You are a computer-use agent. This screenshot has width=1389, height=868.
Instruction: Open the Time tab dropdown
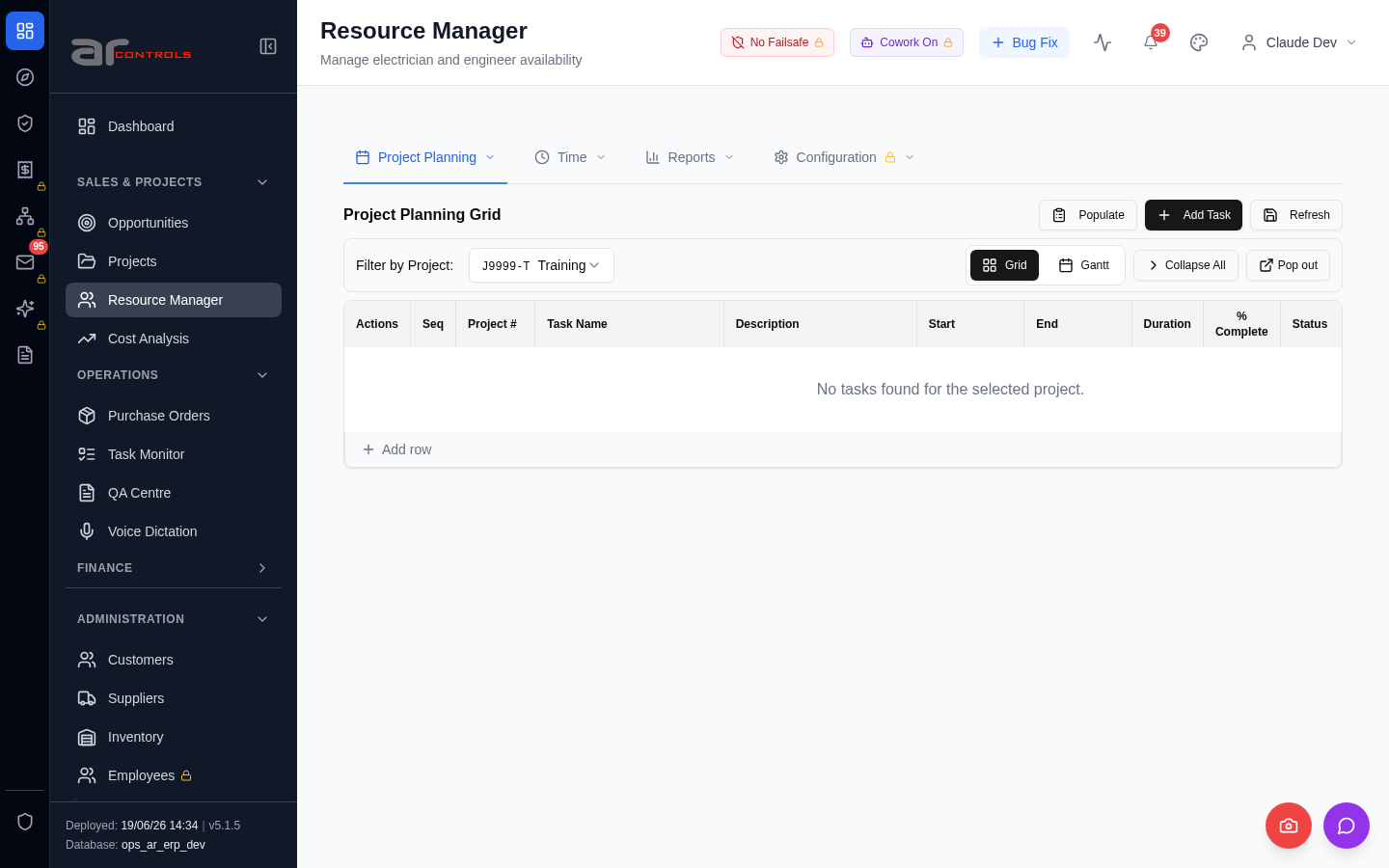[570, 157]
